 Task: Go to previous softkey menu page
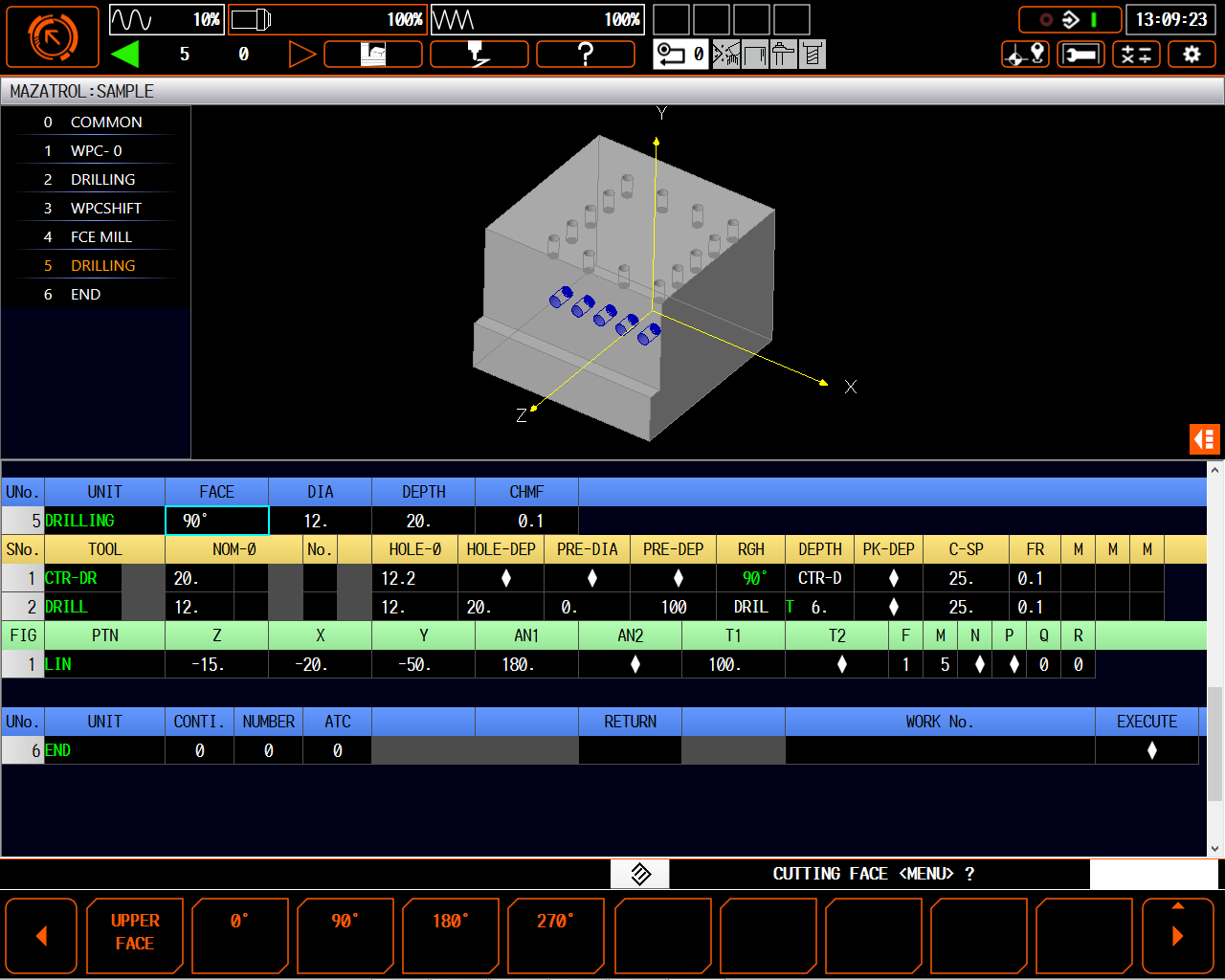(41, 935)
